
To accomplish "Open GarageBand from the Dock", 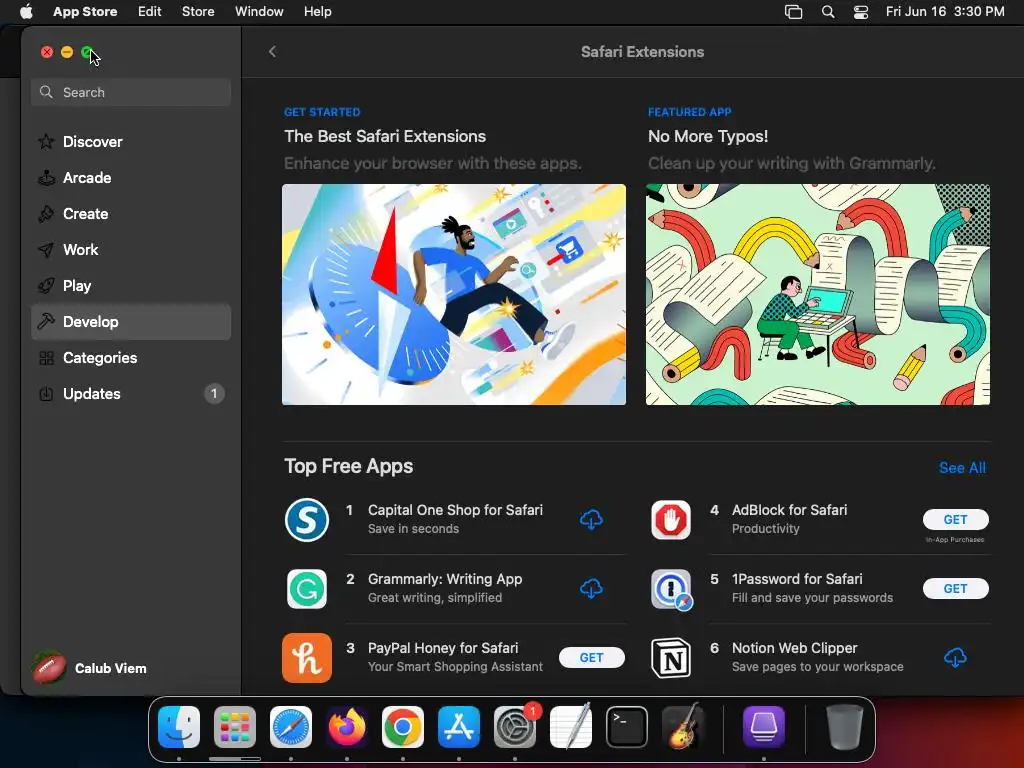I will [683, 727].
